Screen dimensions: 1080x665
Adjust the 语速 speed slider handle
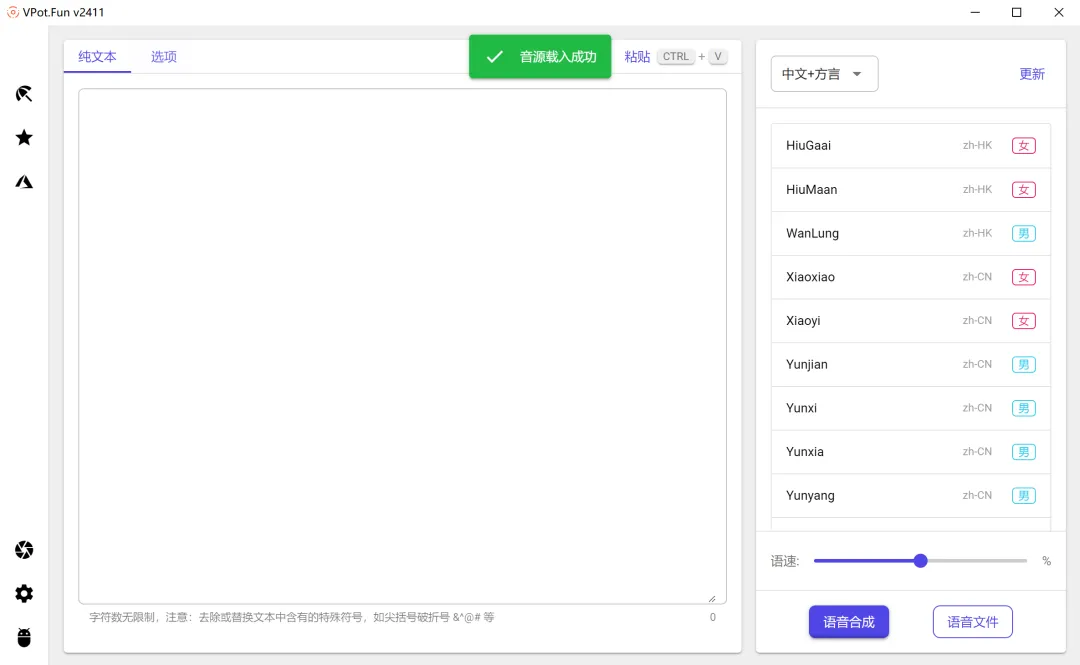pos(920,561)
